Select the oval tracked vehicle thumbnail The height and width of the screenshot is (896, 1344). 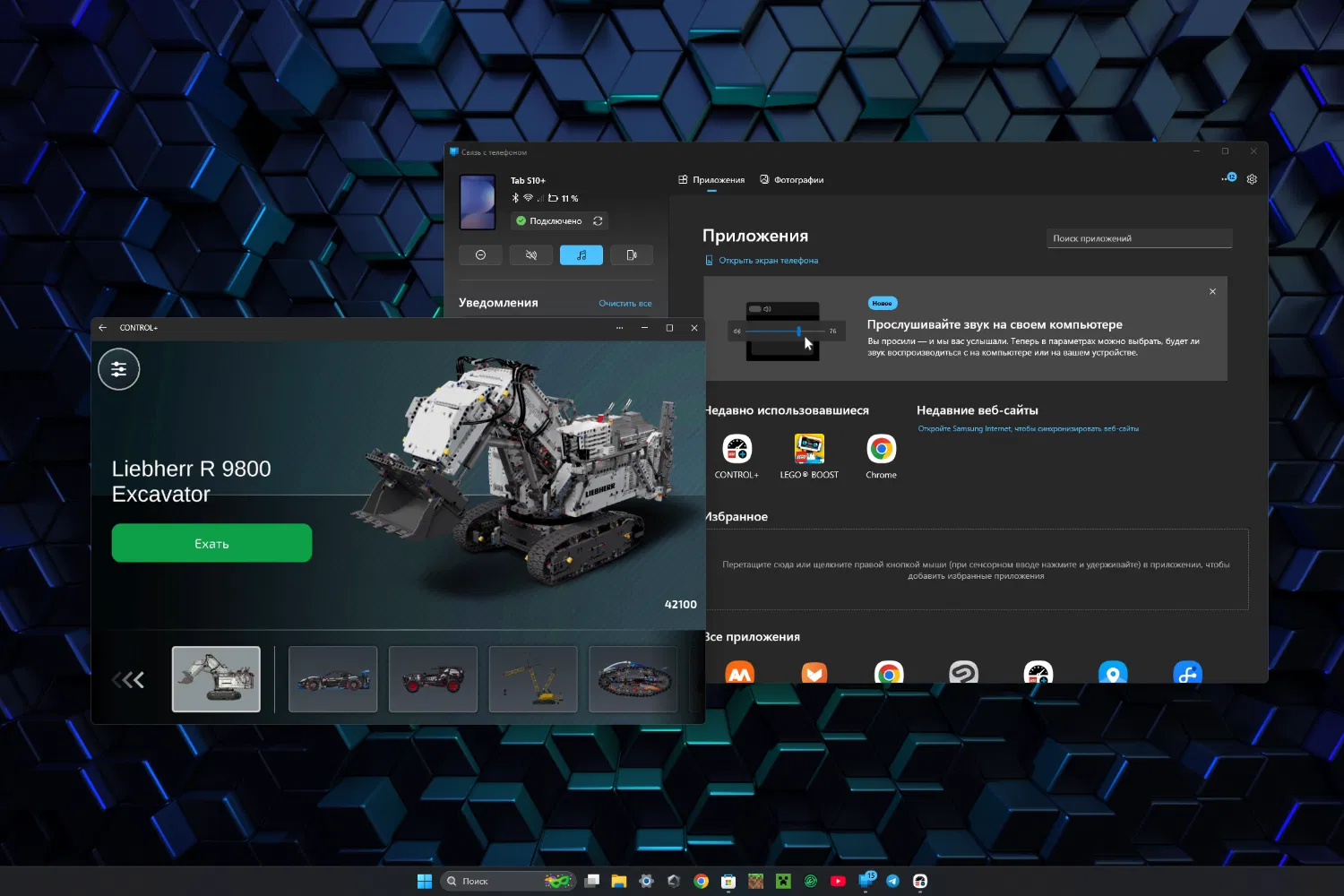pos(633,679)
